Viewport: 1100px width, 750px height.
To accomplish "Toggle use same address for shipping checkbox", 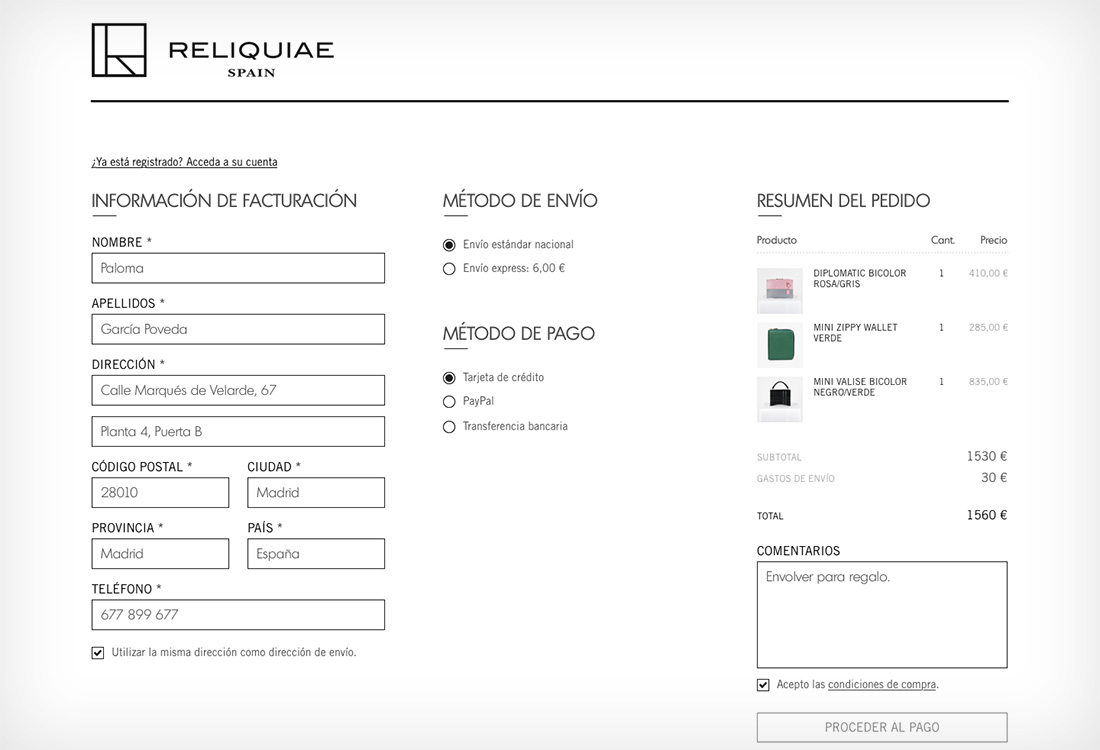I will (x=98, y=653).
